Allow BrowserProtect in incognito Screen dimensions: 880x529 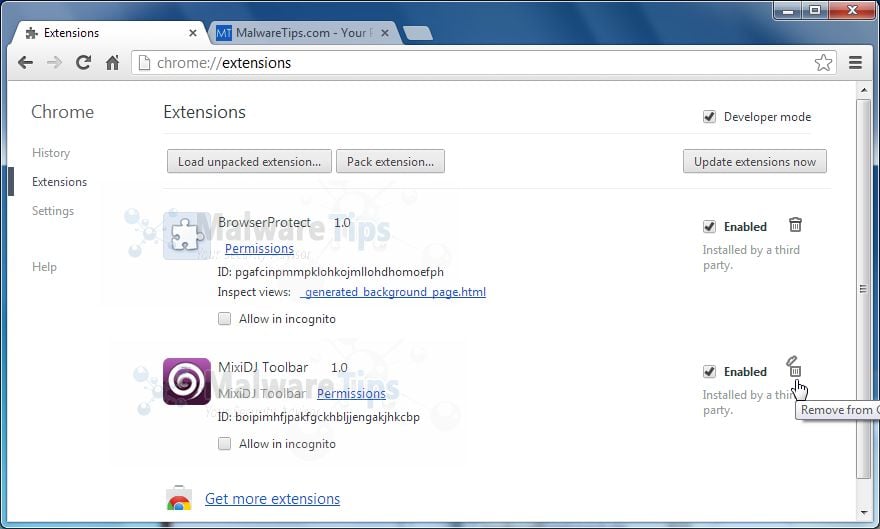point(224,319)
